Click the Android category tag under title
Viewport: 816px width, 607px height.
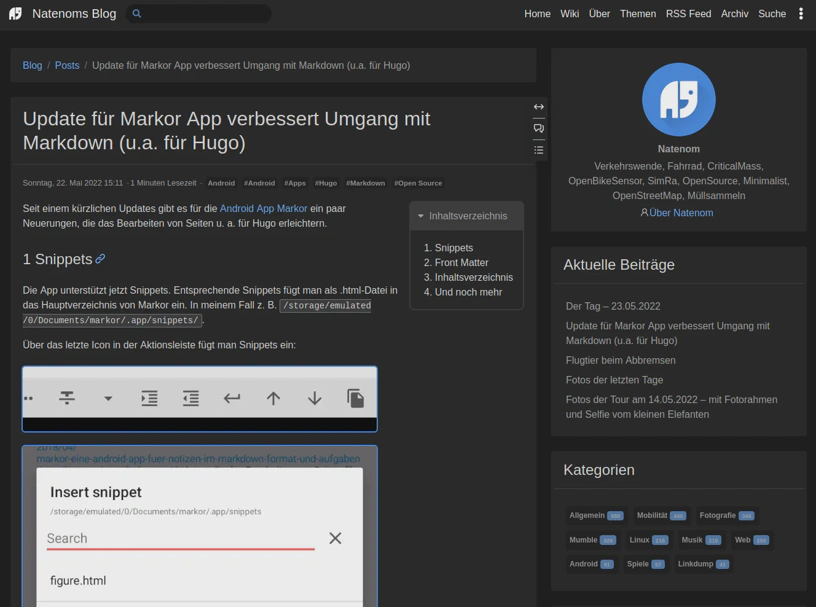click(x=221, y=183)
